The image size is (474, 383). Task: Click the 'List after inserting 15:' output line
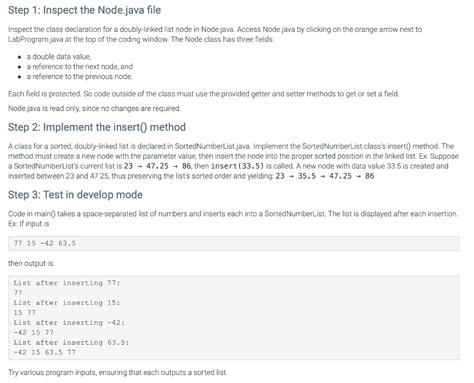point(67,303)
